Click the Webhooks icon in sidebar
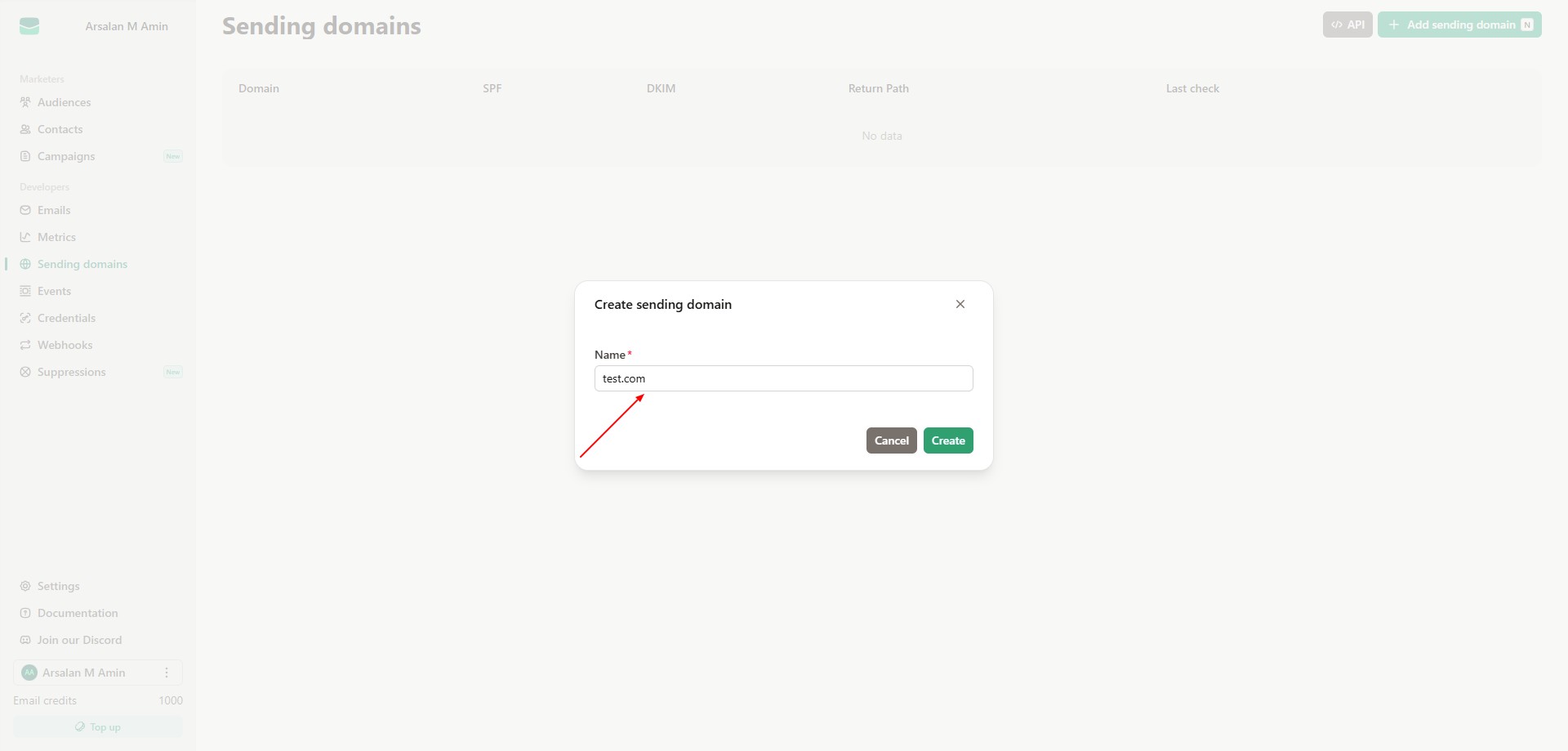 point(25,345)
